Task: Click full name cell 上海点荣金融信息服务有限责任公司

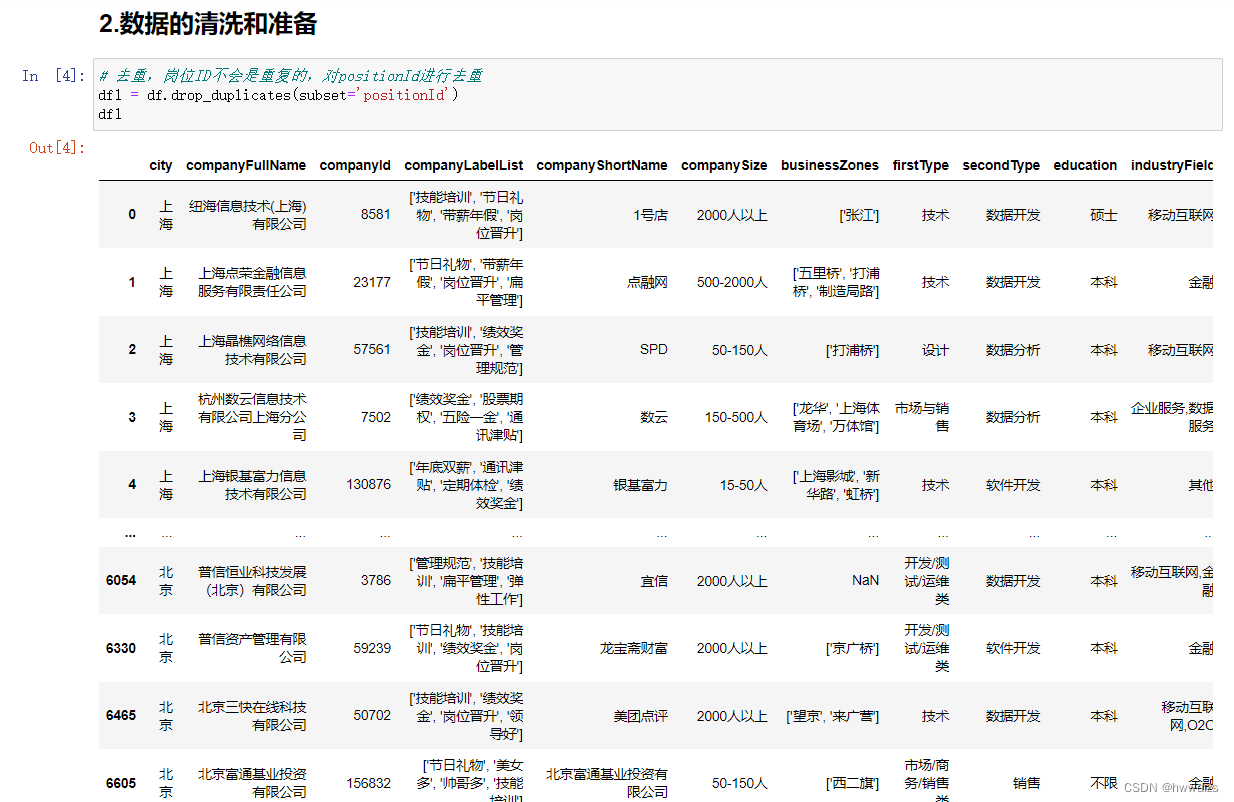Action: click(x=252, y=282)
